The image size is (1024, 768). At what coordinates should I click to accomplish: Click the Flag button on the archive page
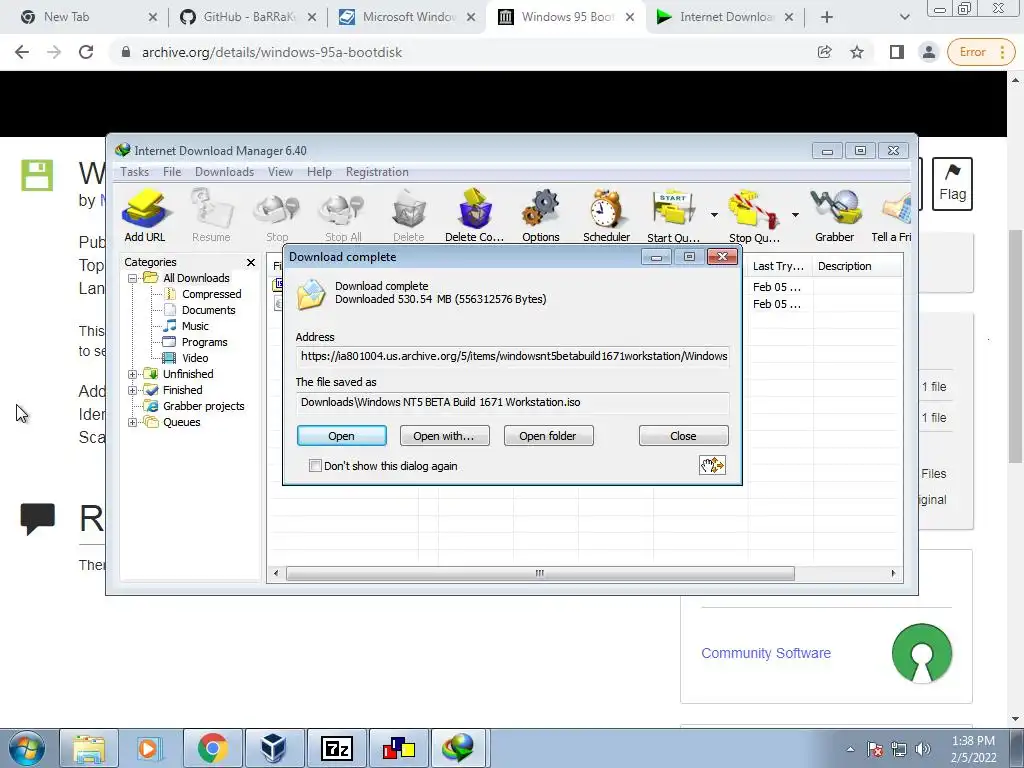(952, 184)
